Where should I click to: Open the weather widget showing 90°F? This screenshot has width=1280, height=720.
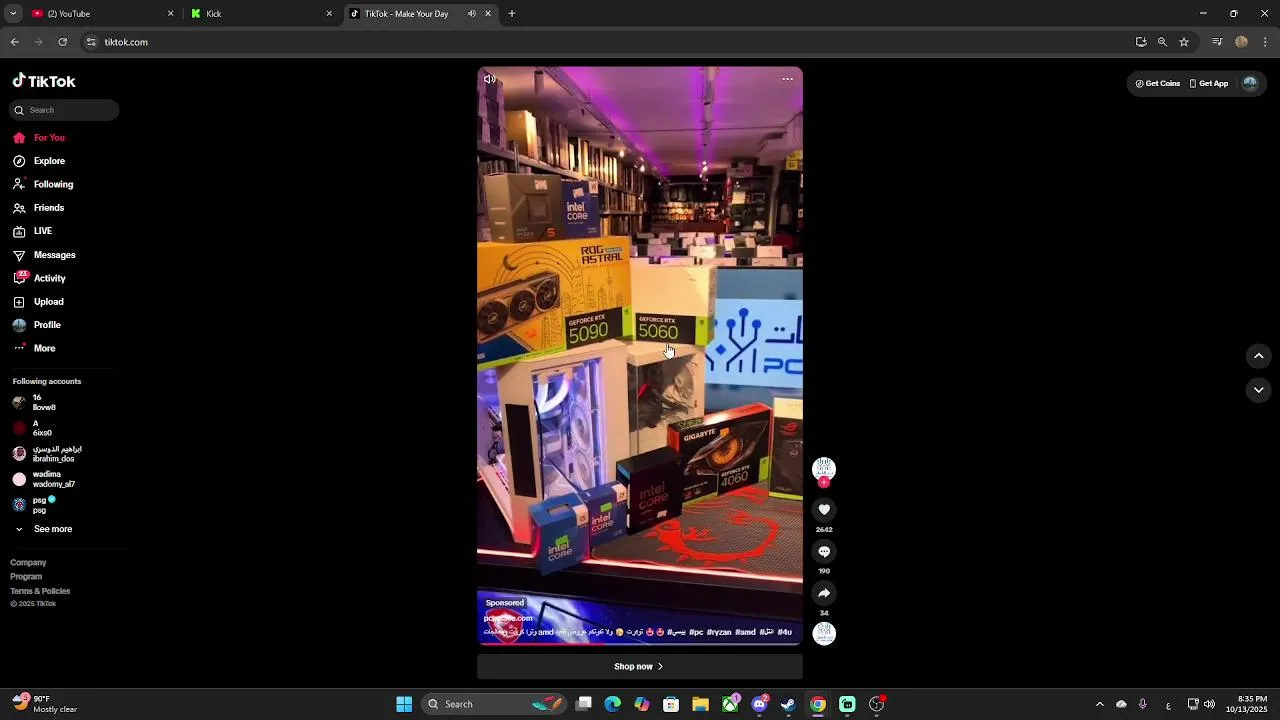pos(45,704)
